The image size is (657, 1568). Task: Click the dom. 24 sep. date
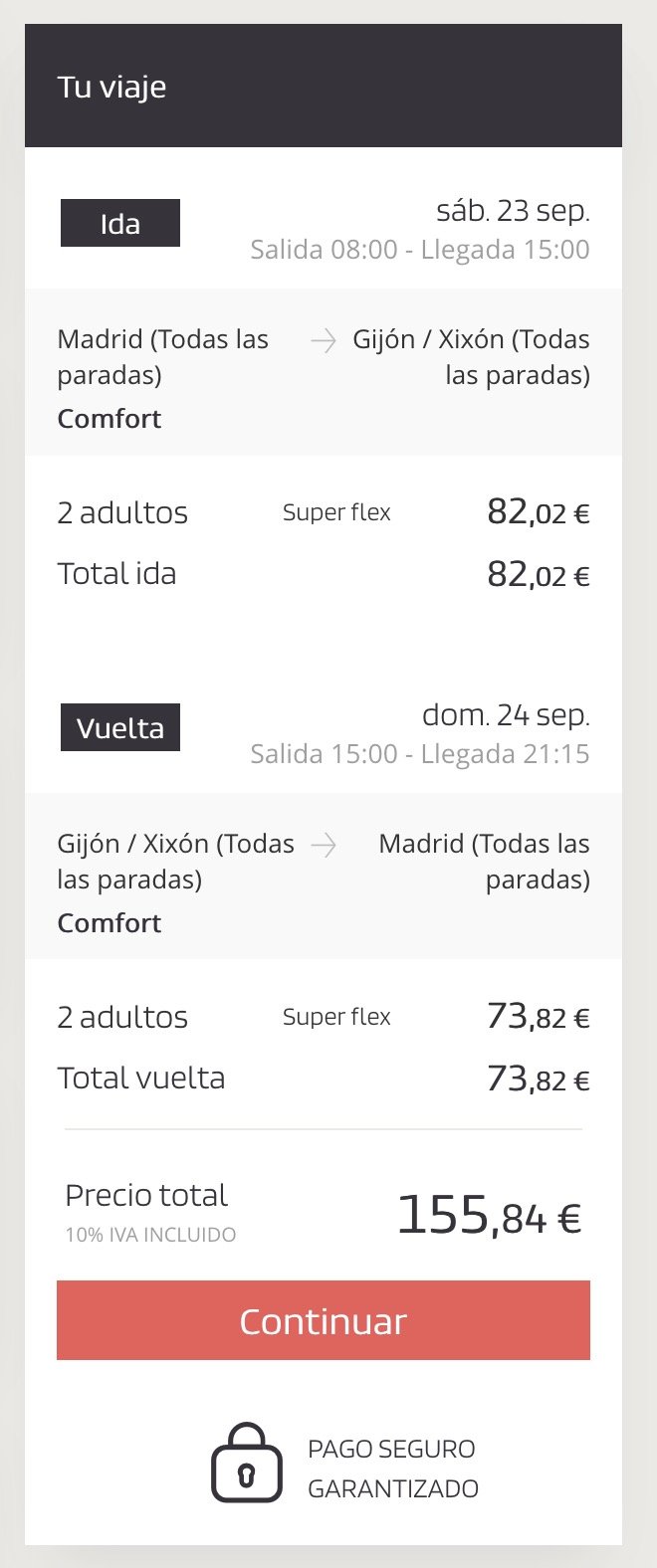pyautogui.click(x=506, y=715)
